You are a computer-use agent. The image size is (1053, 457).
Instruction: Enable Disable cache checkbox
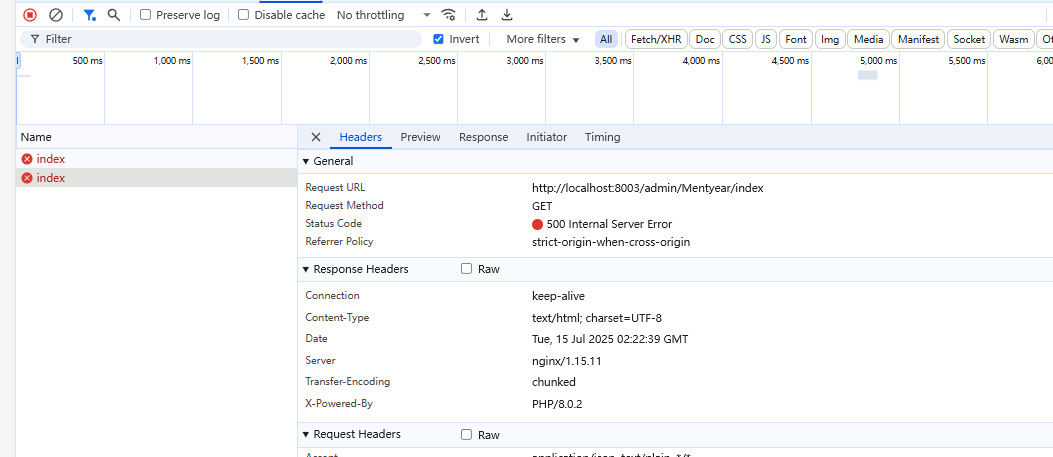click(x=244, y=15)
